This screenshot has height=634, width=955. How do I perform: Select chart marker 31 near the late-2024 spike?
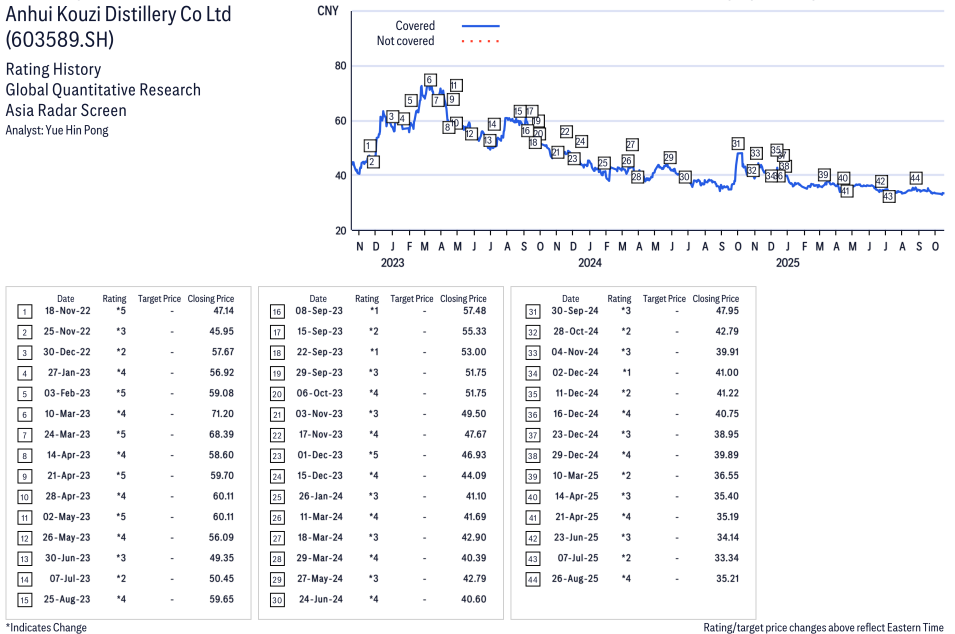737,144
